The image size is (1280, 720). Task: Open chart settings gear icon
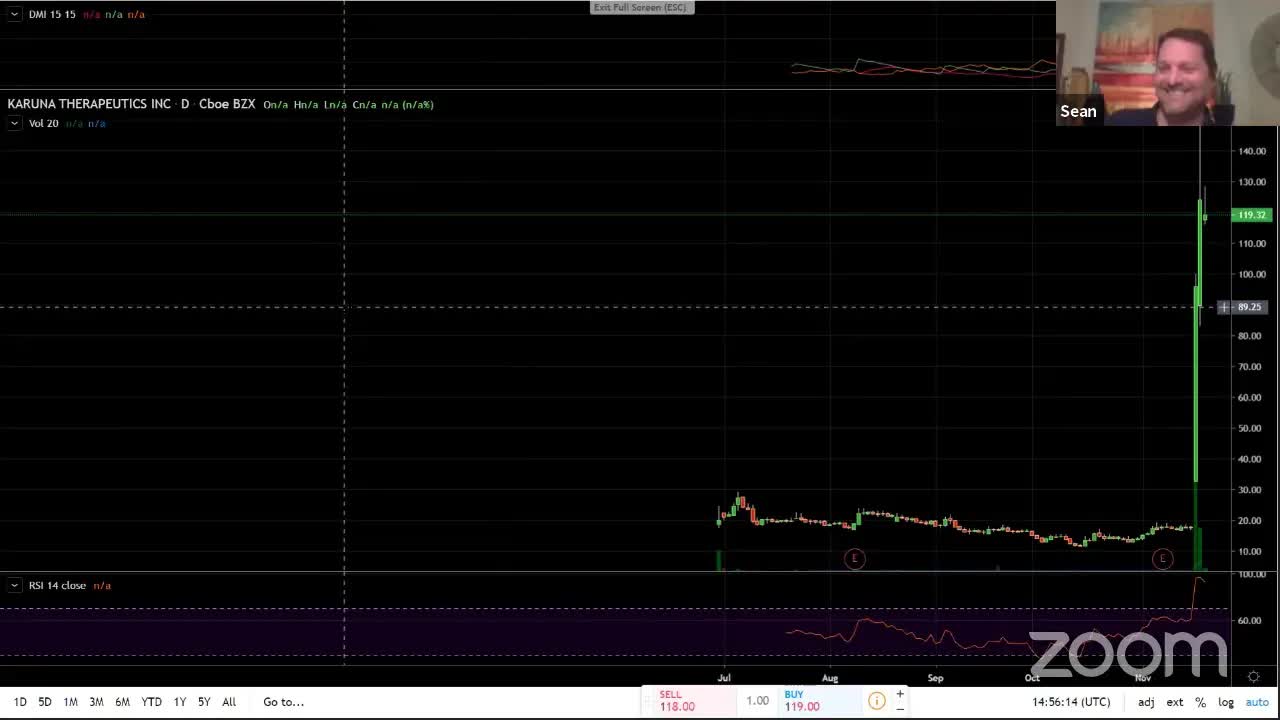pyautogui.click(x=1254, y=677)
